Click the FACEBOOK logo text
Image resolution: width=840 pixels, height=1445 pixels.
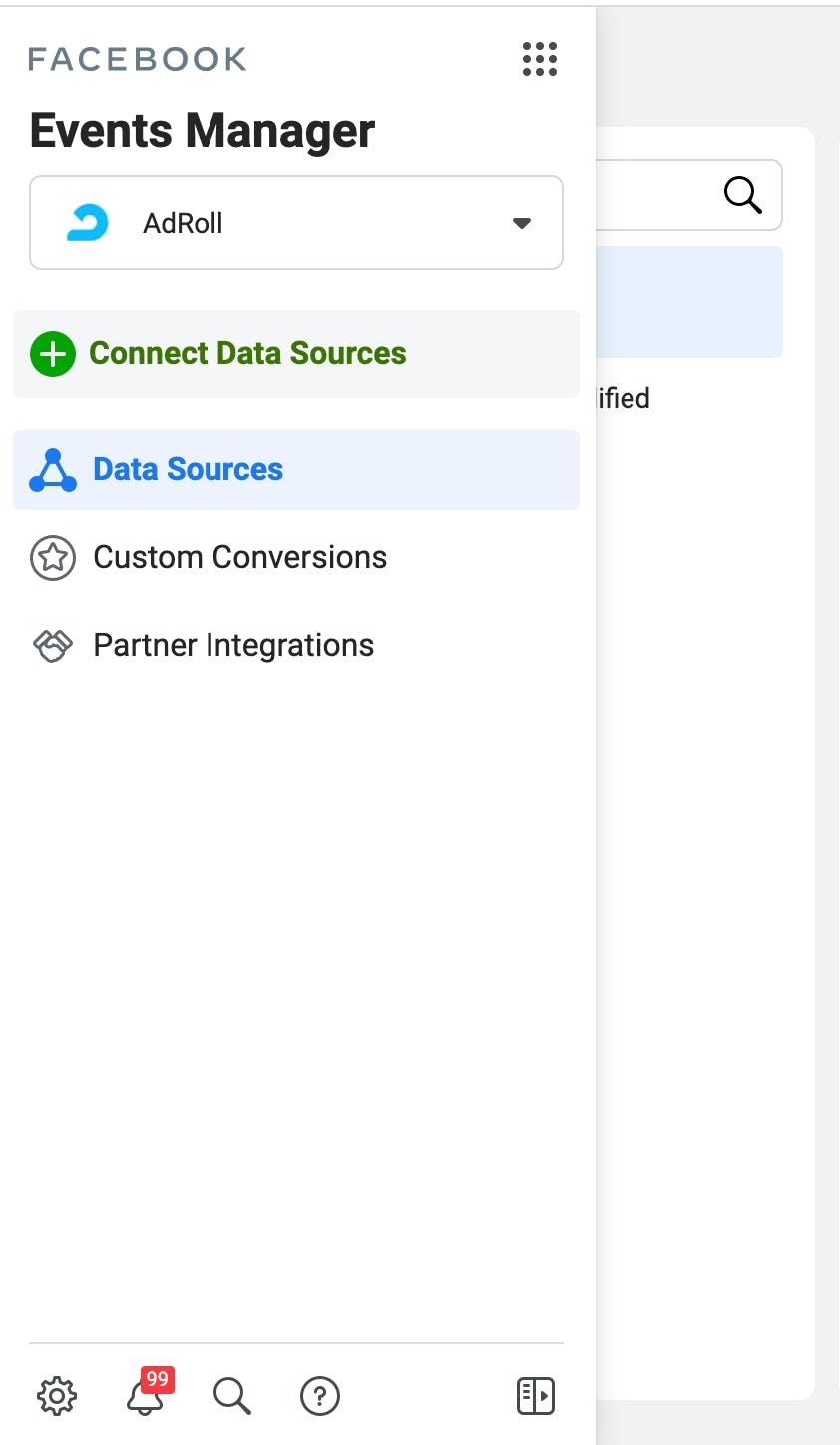coord(138,60)
